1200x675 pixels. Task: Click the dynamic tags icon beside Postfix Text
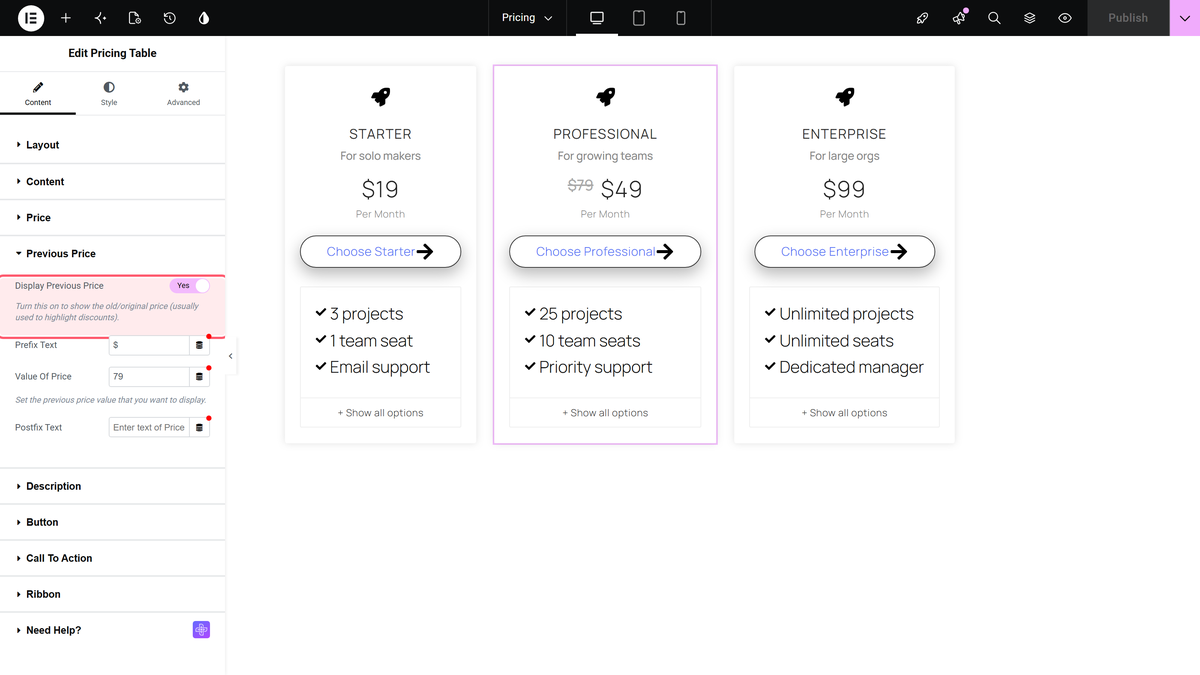199,428
